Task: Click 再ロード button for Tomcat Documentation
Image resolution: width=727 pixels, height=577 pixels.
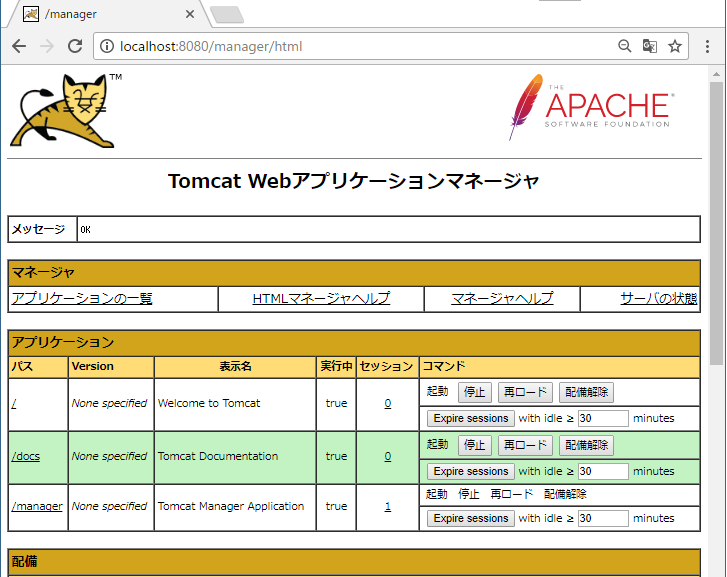Action: click(x=525, y=445)
